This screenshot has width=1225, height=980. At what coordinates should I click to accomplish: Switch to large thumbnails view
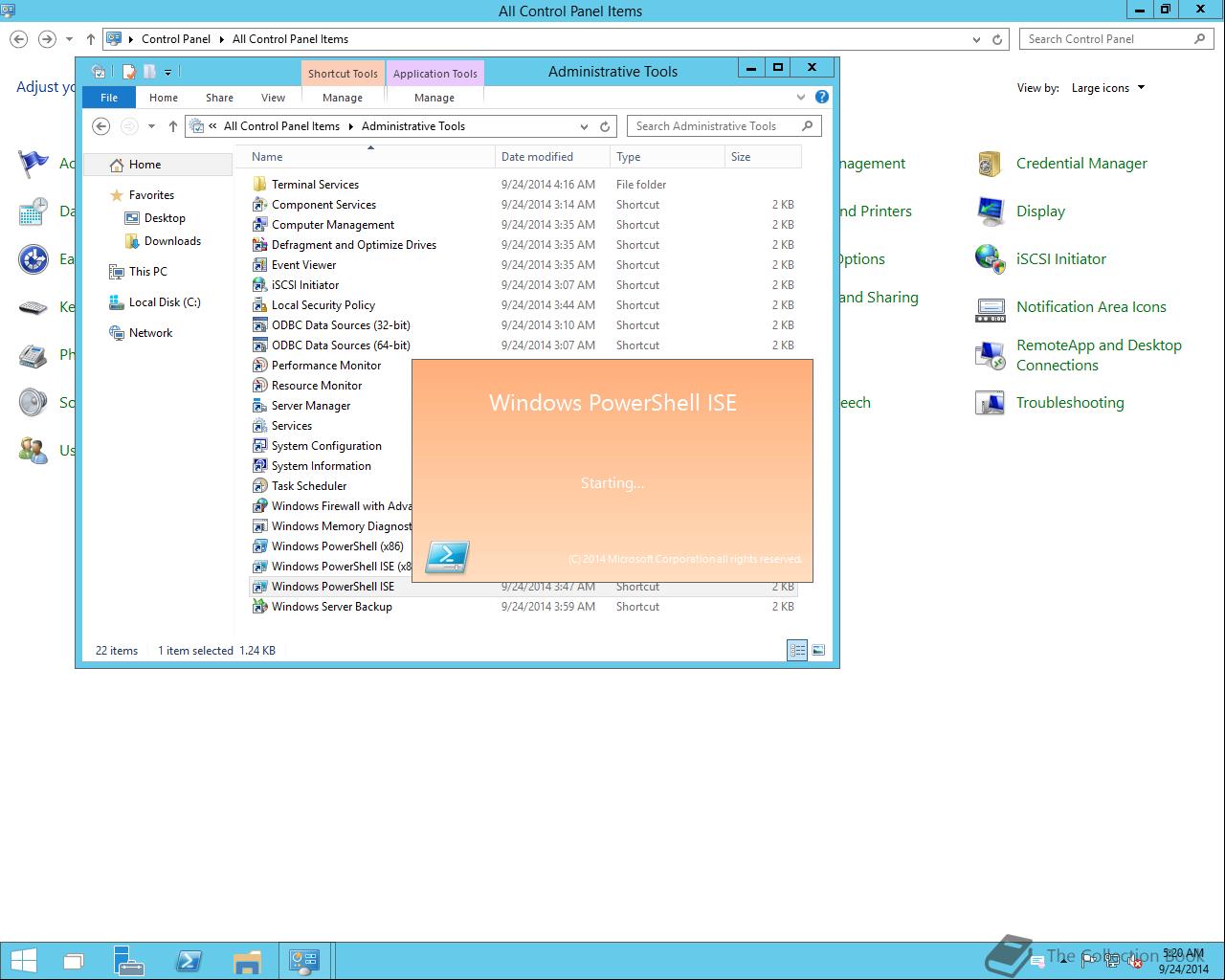tap(818, 651)
